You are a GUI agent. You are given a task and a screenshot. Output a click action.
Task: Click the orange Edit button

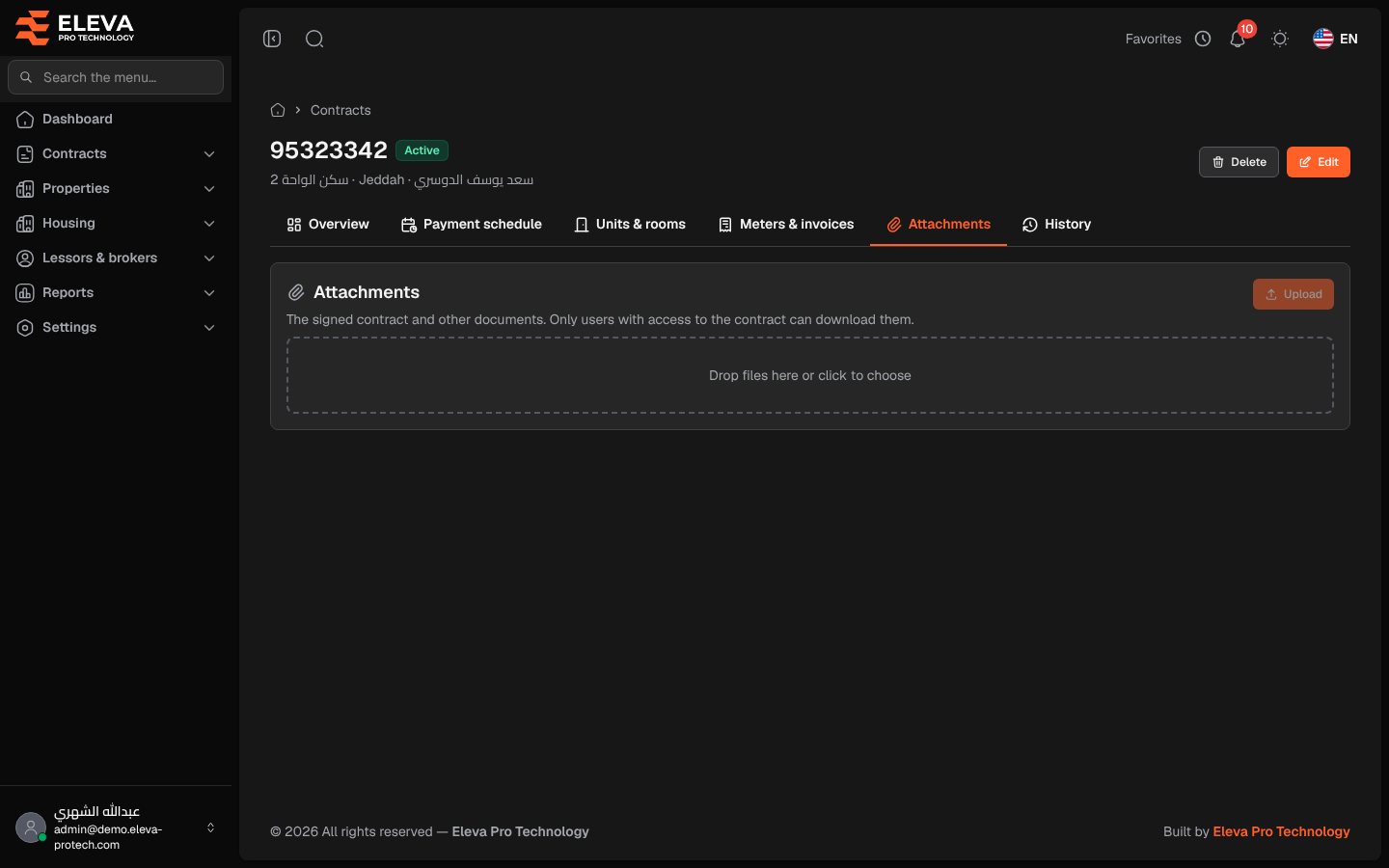click(x=1319, y=162)
